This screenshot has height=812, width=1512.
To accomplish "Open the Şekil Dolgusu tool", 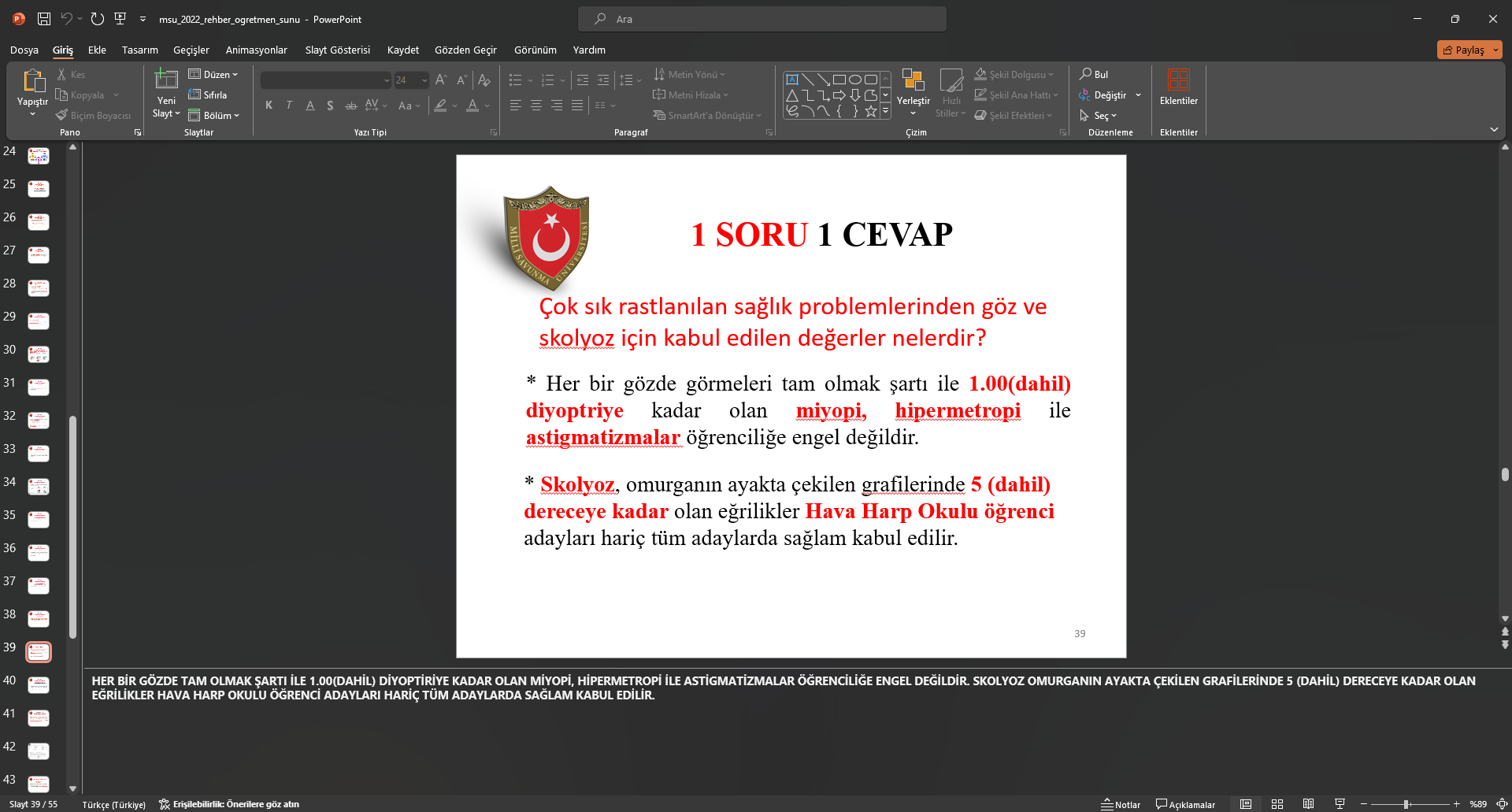I will click(x=1016, y=74).
